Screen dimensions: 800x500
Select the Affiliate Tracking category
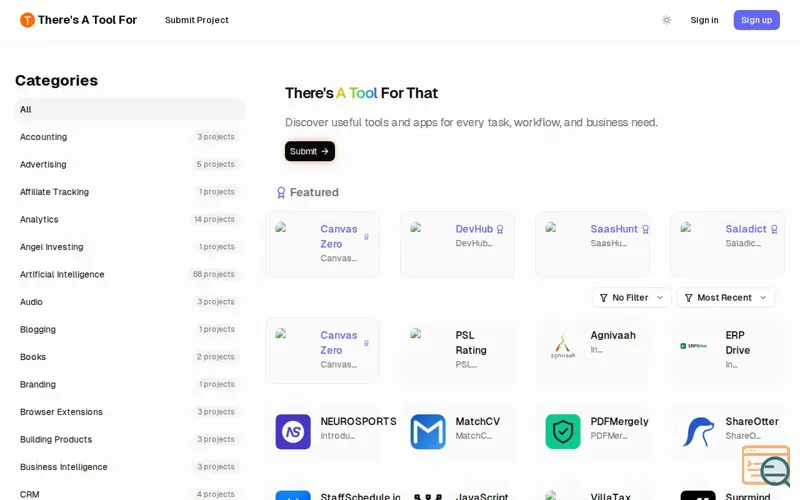[x=130, y=192]
